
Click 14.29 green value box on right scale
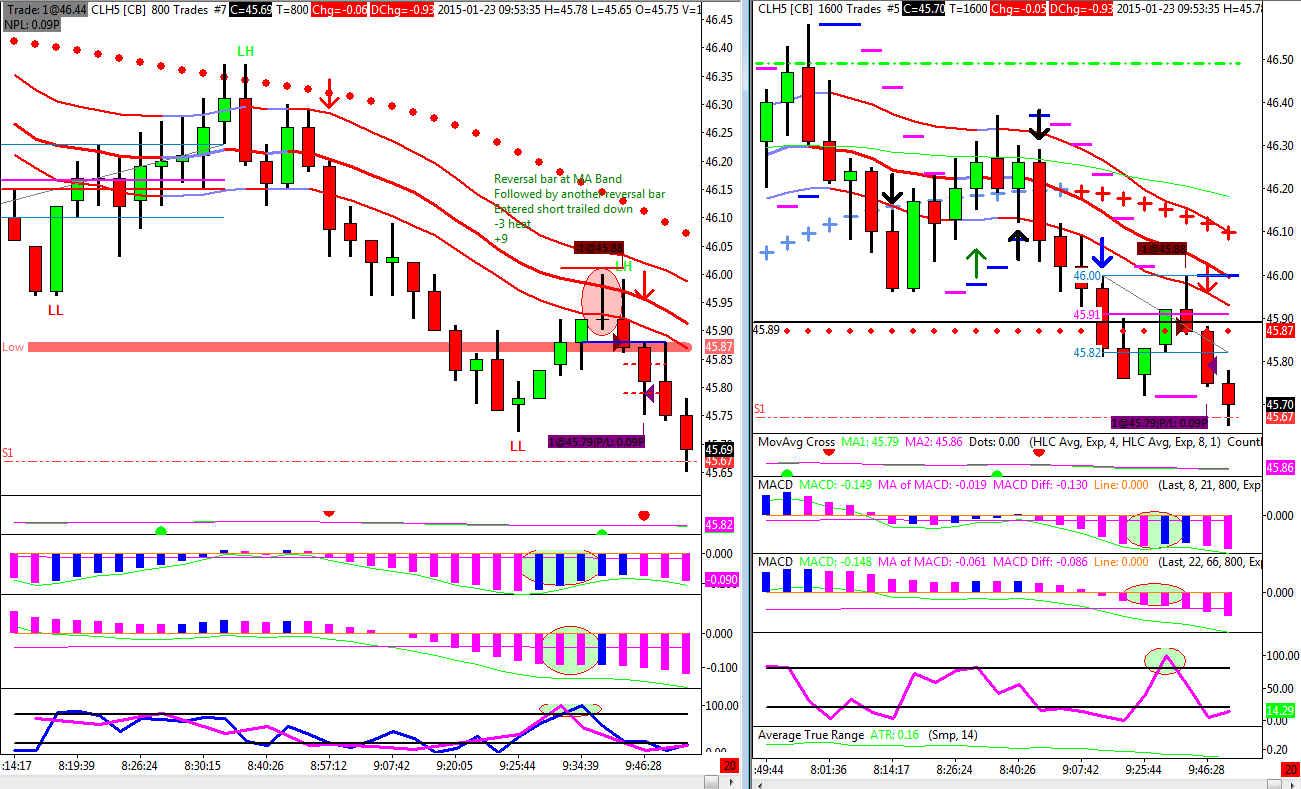(x=1280, y=710)
